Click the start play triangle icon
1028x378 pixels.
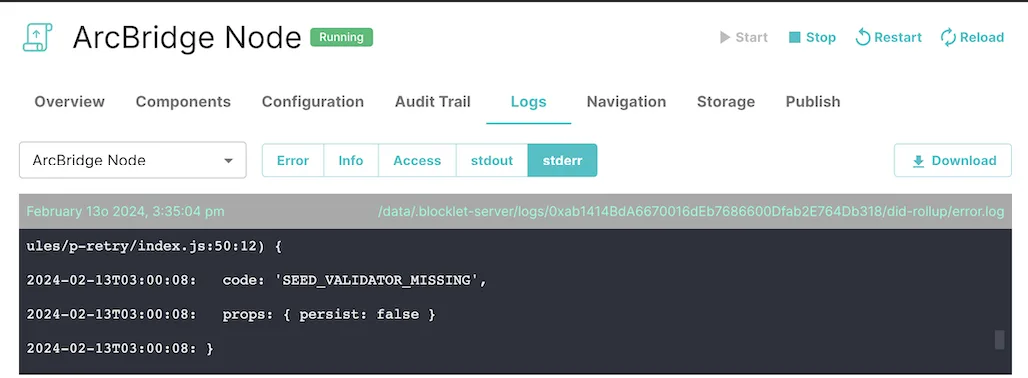click(724, 37)
